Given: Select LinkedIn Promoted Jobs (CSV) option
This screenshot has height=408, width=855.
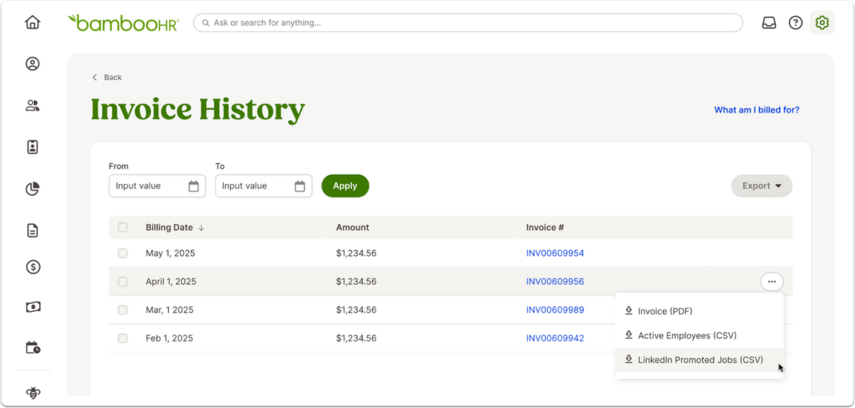Looking at the screenshot, I should click(x=699, y=359).
